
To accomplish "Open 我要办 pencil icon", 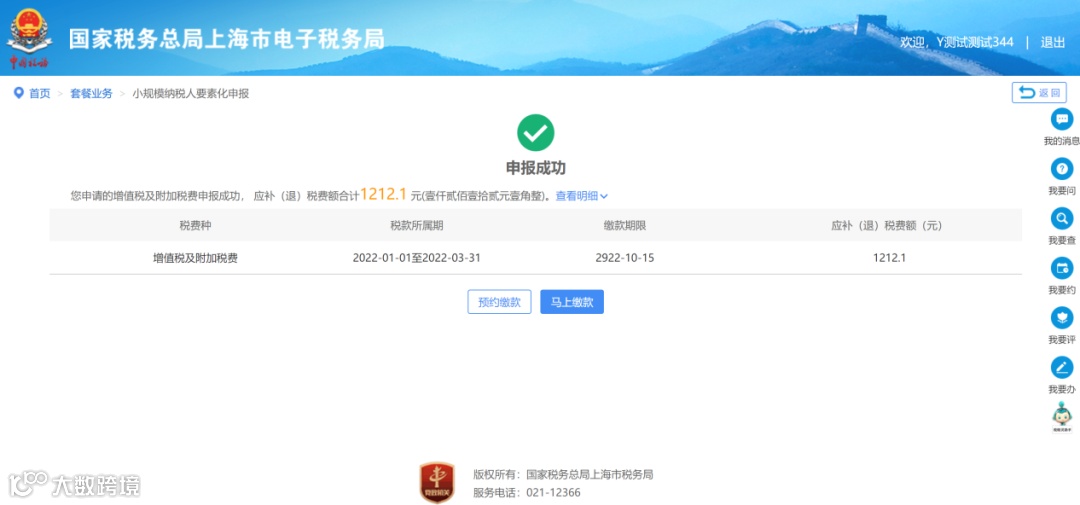I will tap(1061, 367).
